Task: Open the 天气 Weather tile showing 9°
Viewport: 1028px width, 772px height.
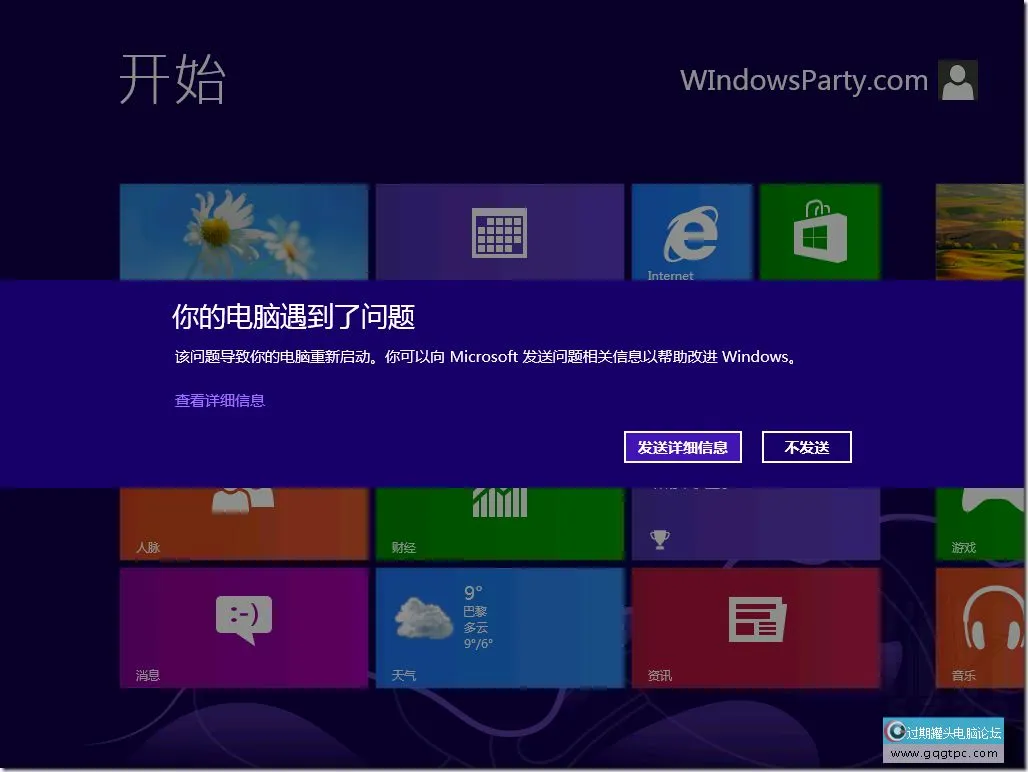Action: click(499, 627)
